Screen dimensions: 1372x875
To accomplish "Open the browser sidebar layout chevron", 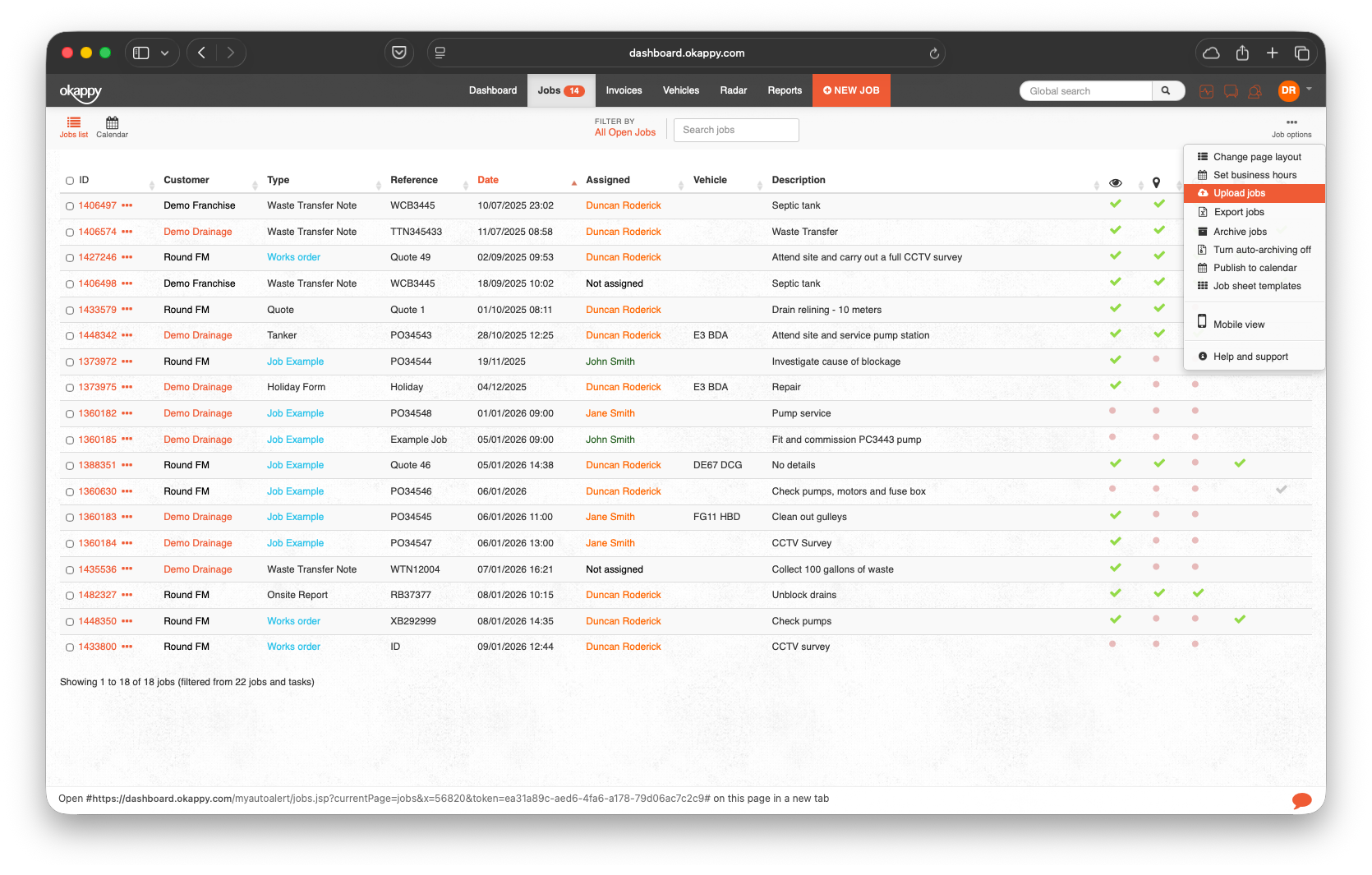I will click(x=165, y=53).
